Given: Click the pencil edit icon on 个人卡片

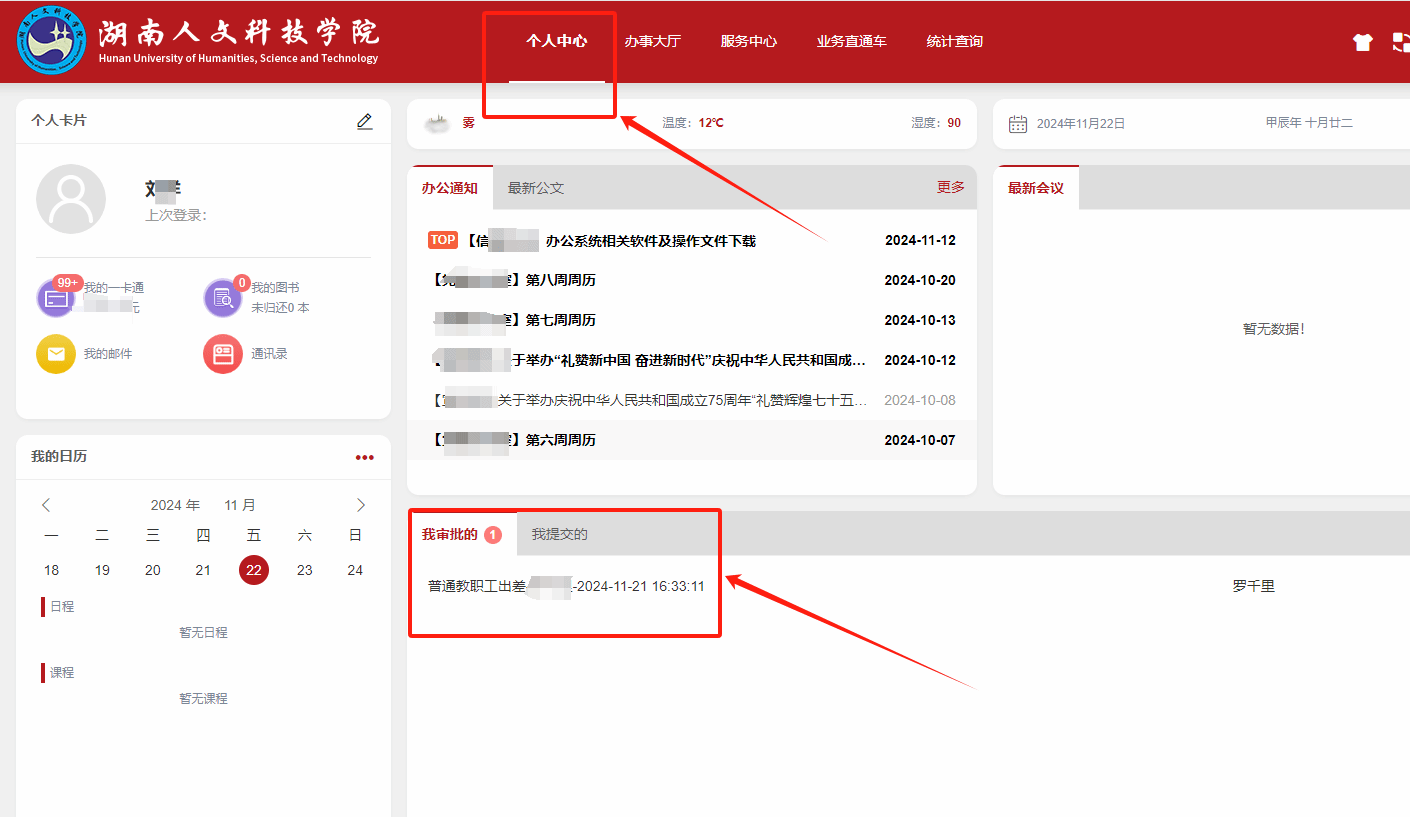Looking at the screenshot, I should (364, 121).
